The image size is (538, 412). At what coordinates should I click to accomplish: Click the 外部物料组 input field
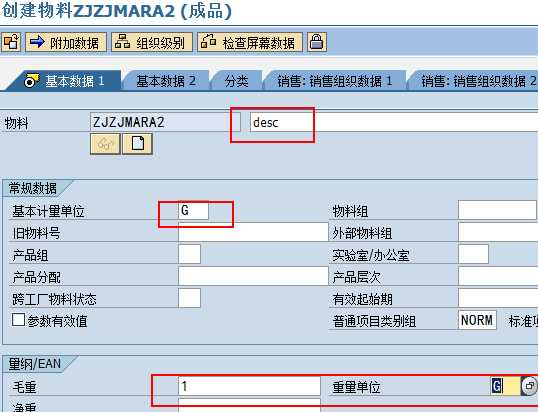click(x=498, y=232)
